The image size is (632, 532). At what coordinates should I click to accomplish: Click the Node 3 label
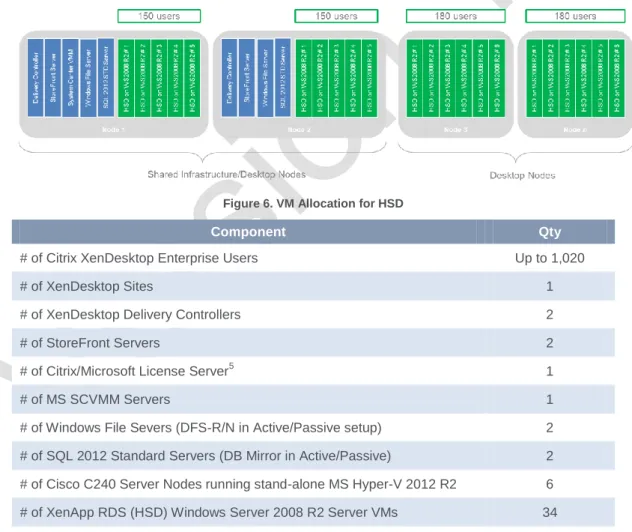pyautogui.click(x=455, y=129)
